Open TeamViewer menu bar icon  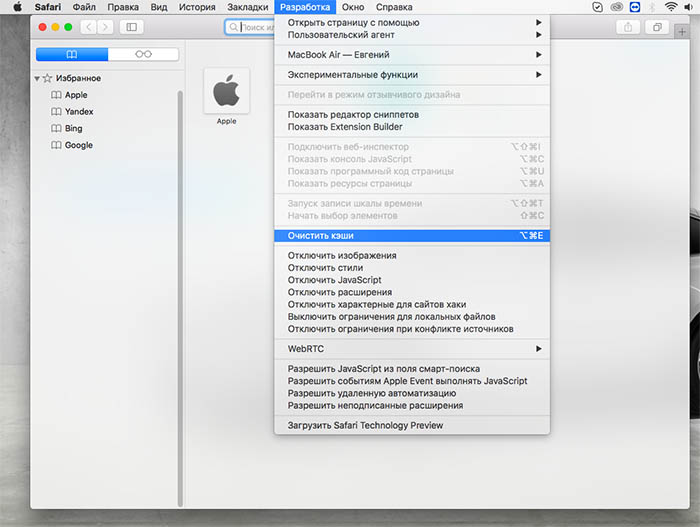(x=635, y=7)
